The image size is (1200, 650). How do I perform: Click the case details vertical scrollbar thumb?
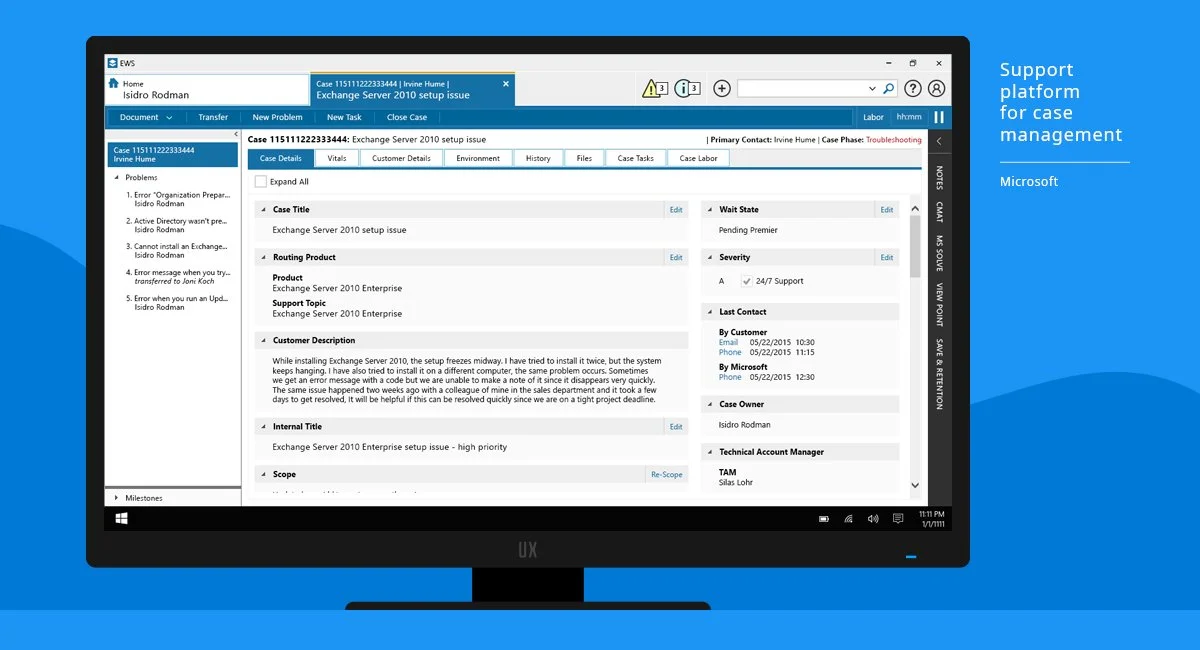[x=915, y=247]
